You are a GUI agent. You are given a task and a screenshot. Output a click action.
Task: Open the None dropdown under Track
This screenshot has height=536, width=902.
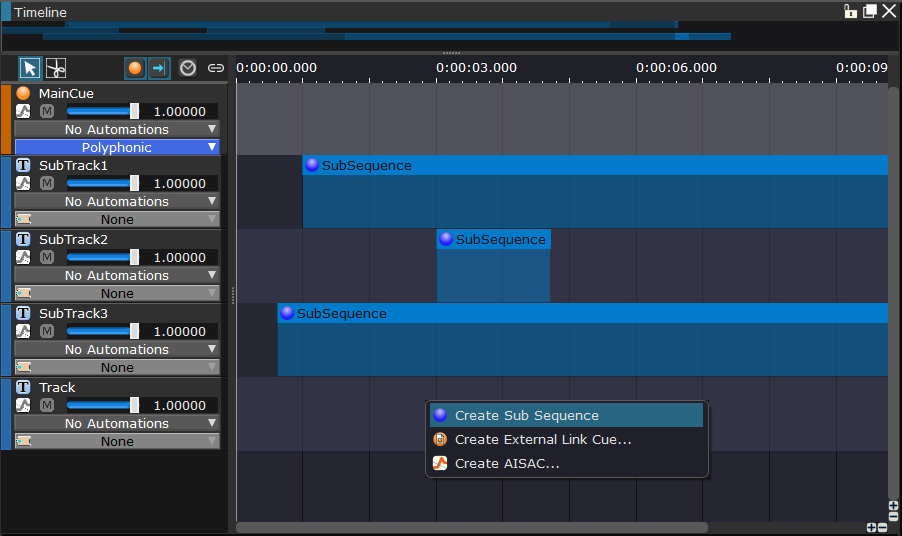tap(117, 441)
